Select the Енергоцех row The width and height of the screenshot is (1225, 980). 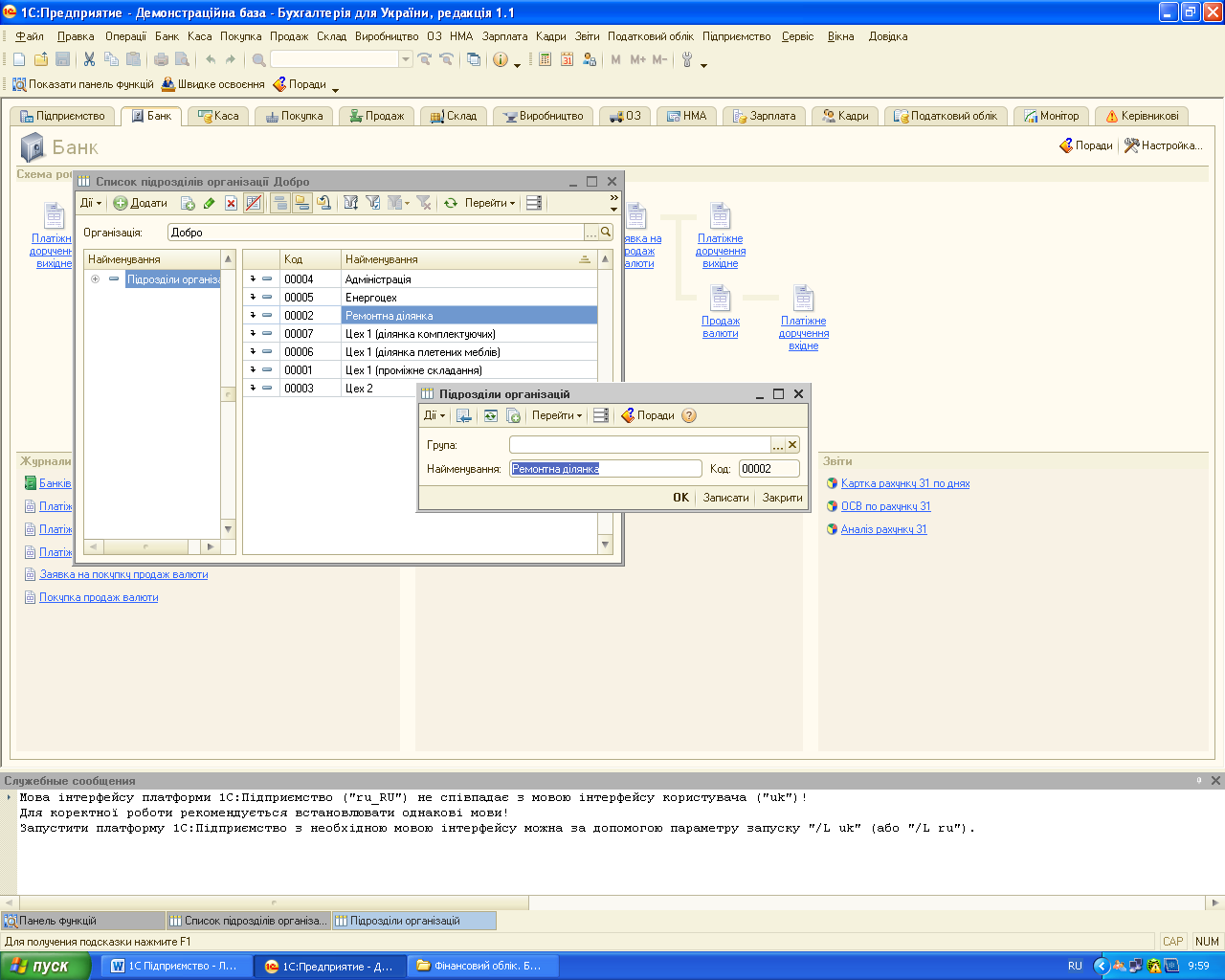[x=420, y=298]
